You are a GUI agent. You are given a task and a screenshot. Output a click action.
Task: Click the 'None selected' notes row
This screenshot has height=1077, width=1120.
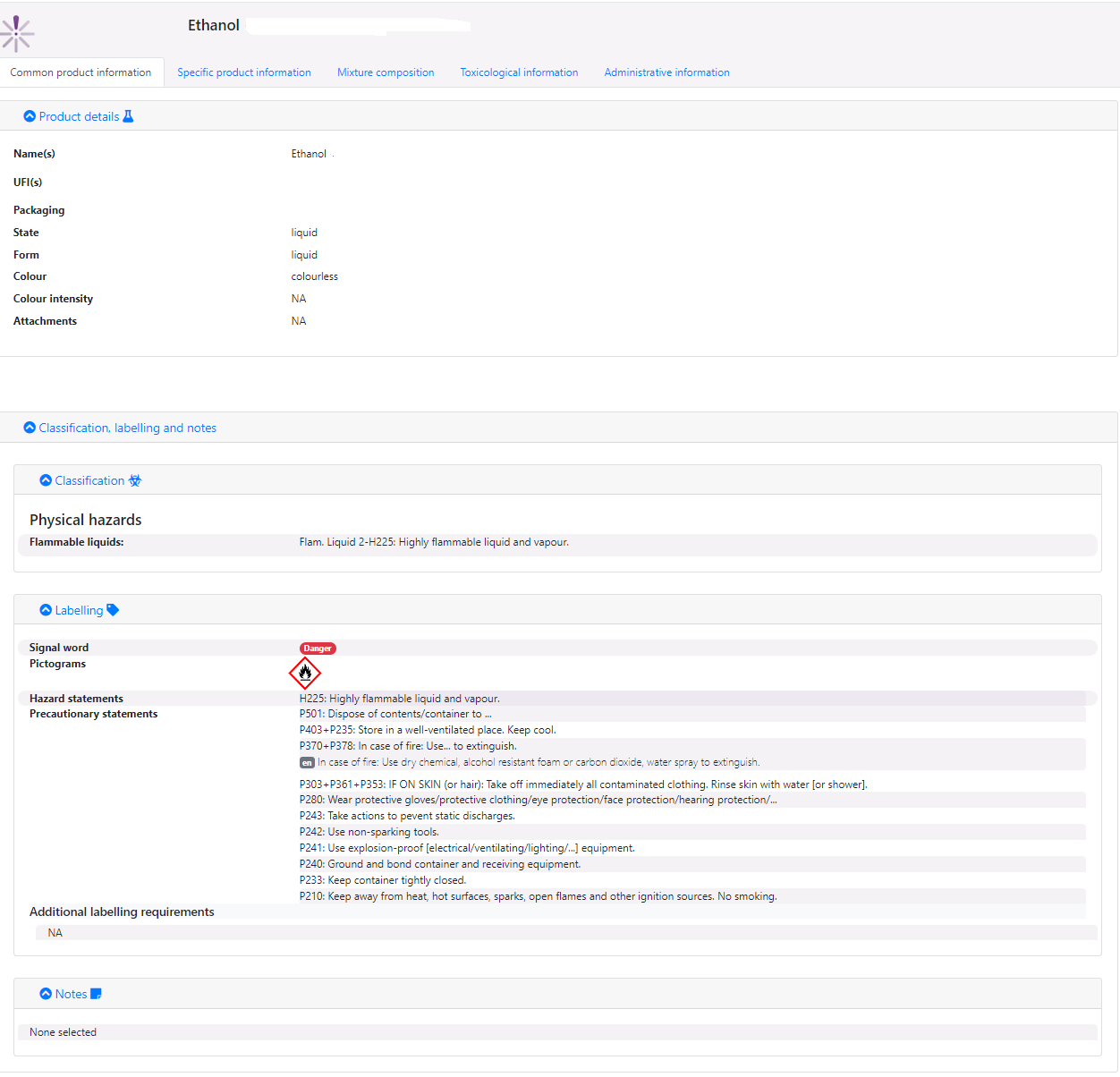[x=63, y=1032]
